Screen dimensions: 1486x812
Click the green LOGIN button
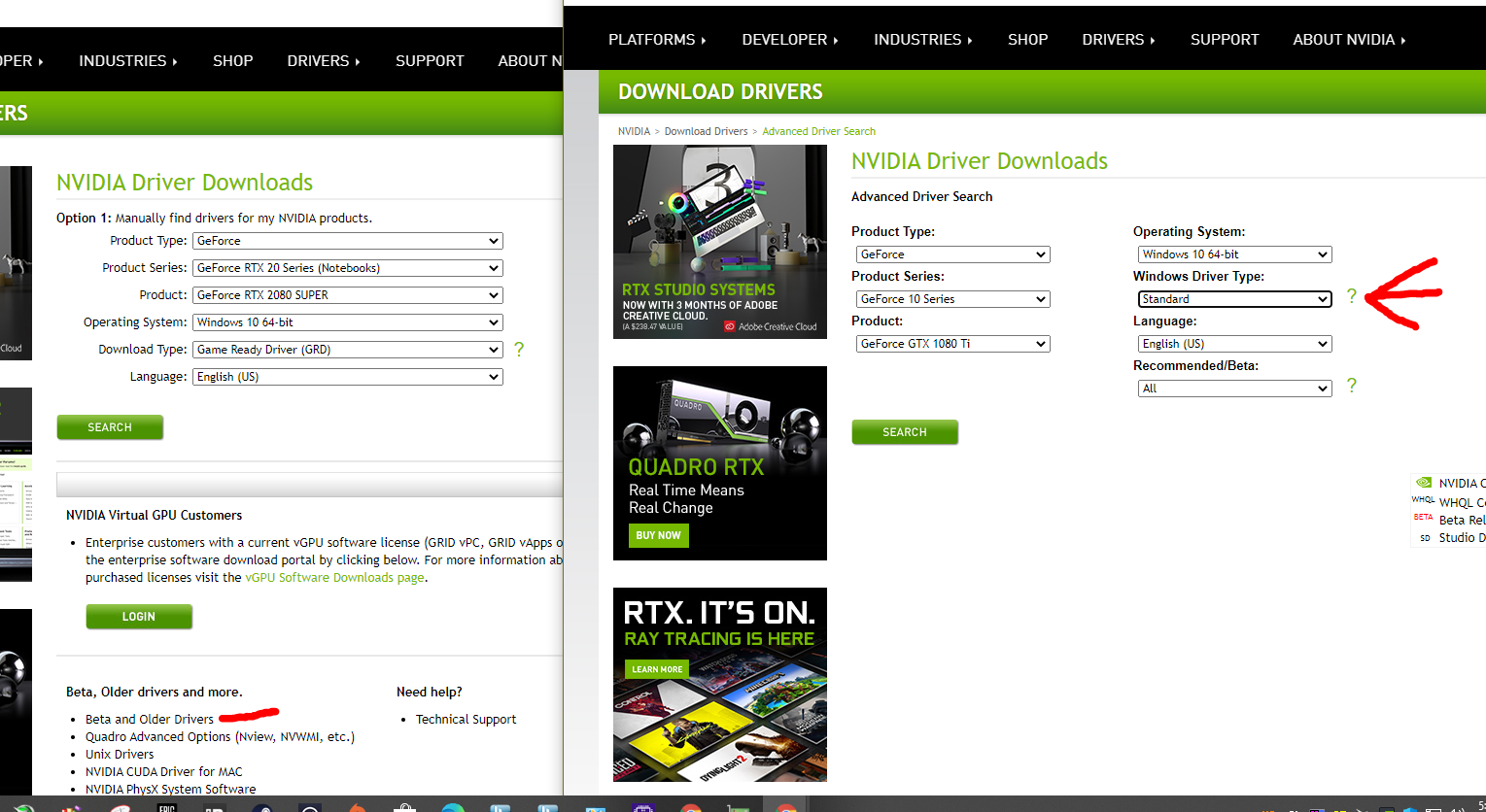(139, 617)
